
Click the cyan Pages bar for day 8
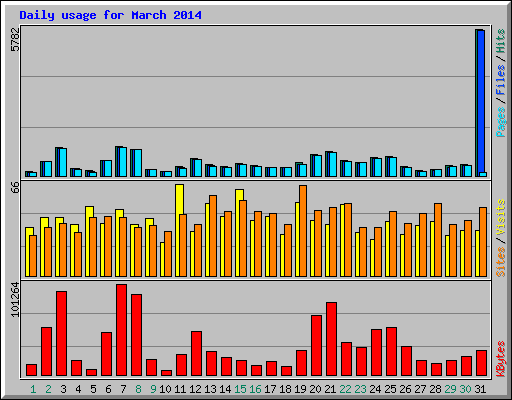(138, 163)
